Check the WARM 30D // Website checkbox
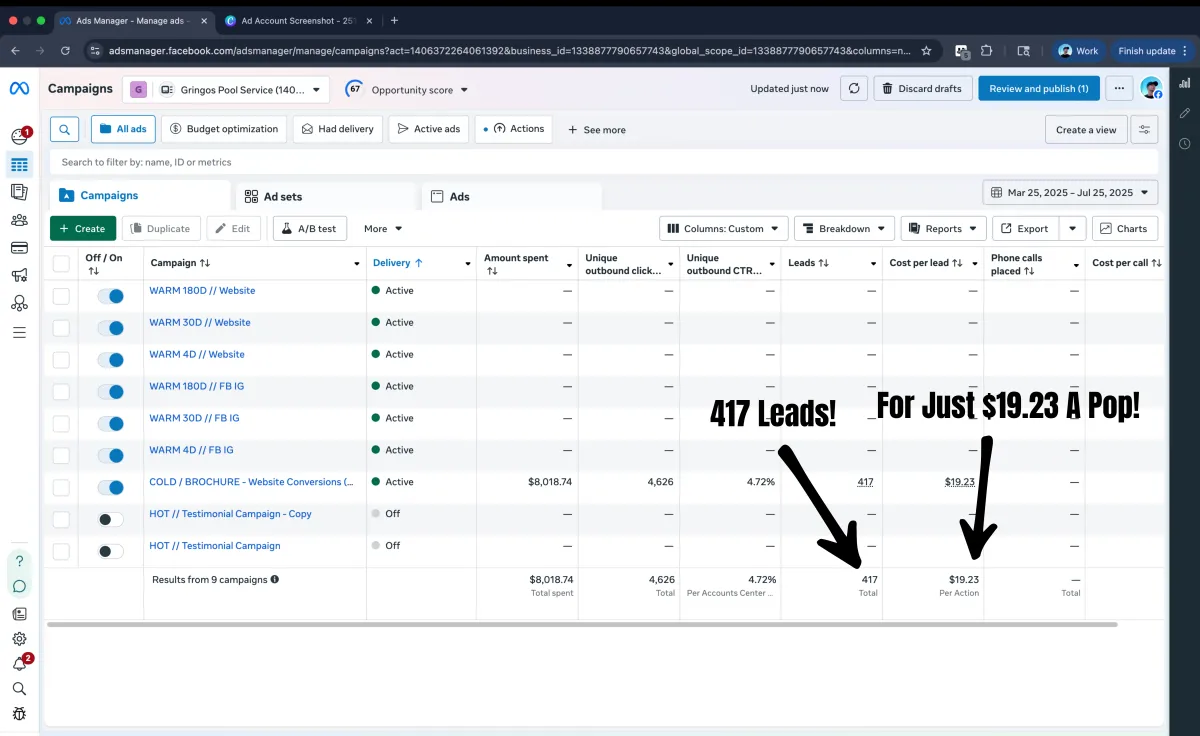Image resolution: width=1200 pixels, height=736 pixels. (x=62, y=328)
